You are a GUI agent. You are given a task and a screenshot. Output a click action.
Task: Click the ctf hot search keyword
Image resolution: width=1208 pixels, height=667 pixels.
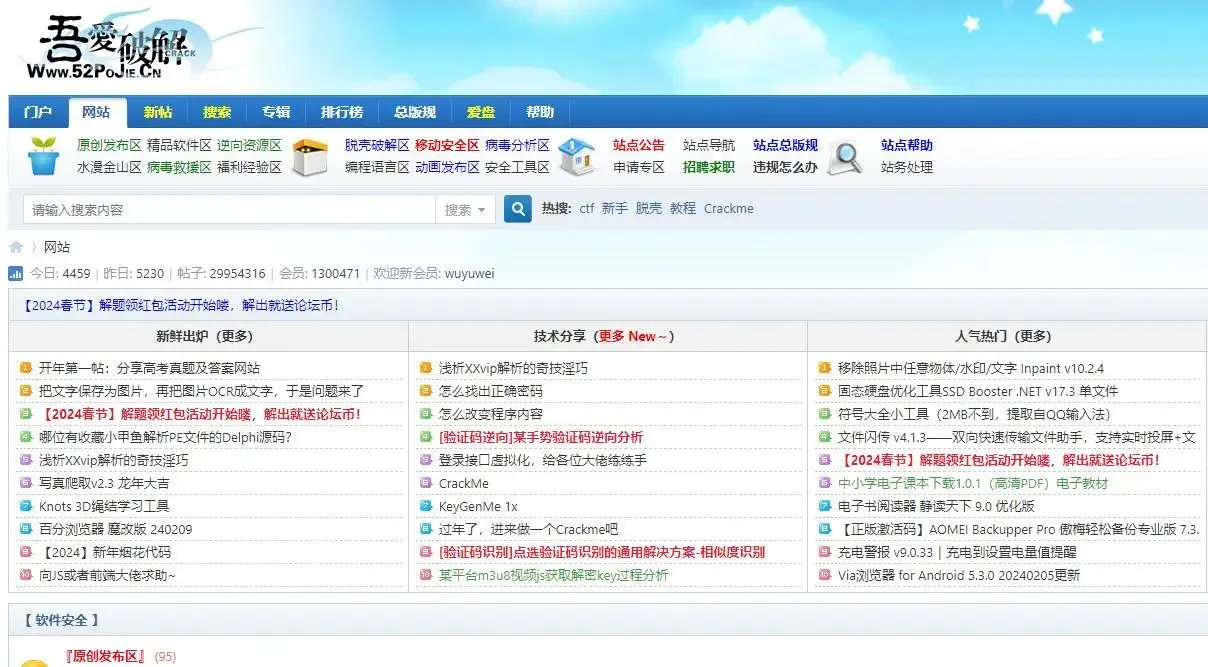click(x=587, y=208)
